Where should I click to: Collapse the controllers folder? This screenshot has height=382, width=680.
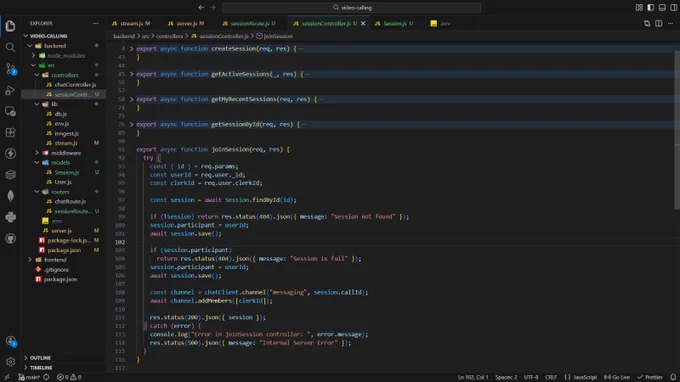[x=37, y=75]
